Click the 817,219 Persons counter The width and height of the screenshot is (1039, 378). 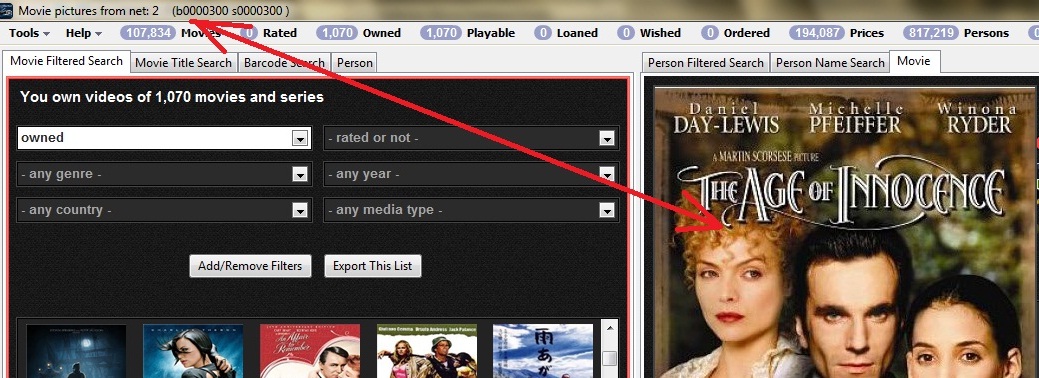pyautogui.click(x=956, y=33)
